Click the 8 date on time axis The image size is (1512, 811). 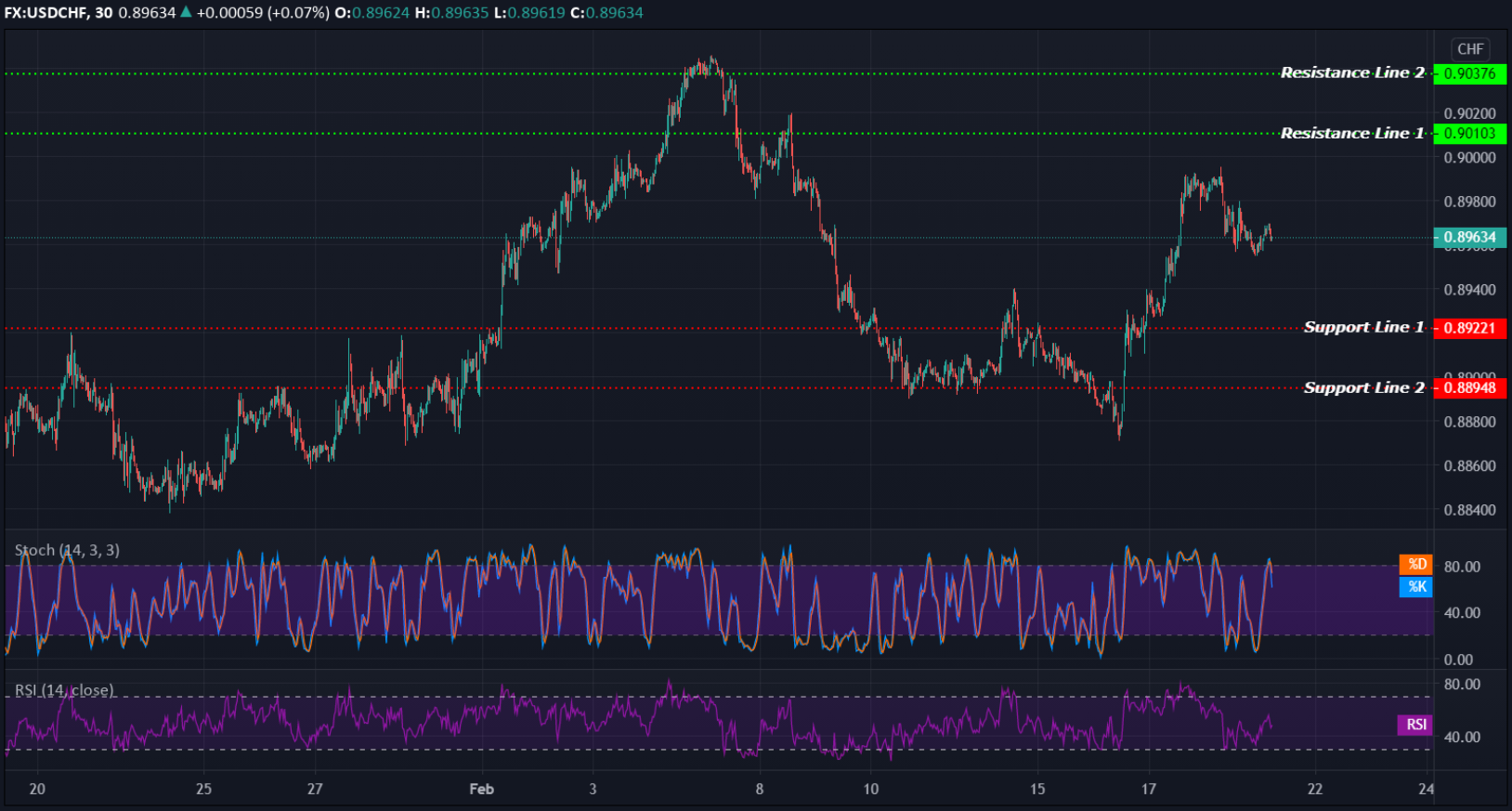click(759, 789)
